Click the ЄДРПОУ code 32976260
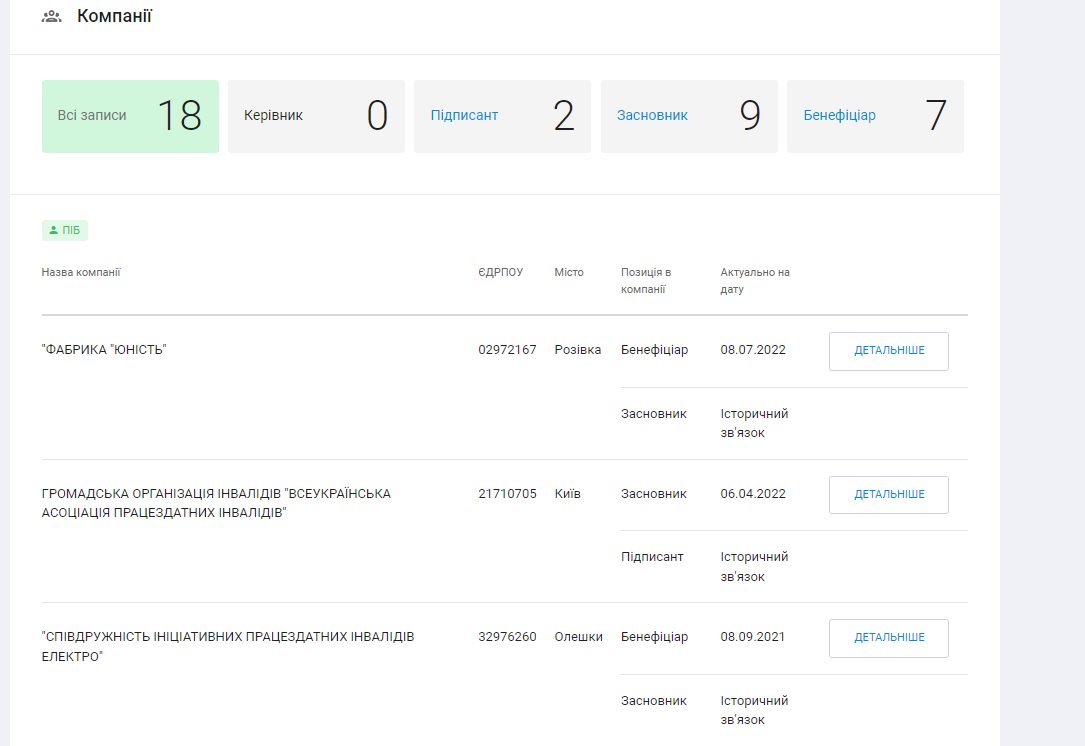This screenshot has height=746, width=1085. [507, 637]
